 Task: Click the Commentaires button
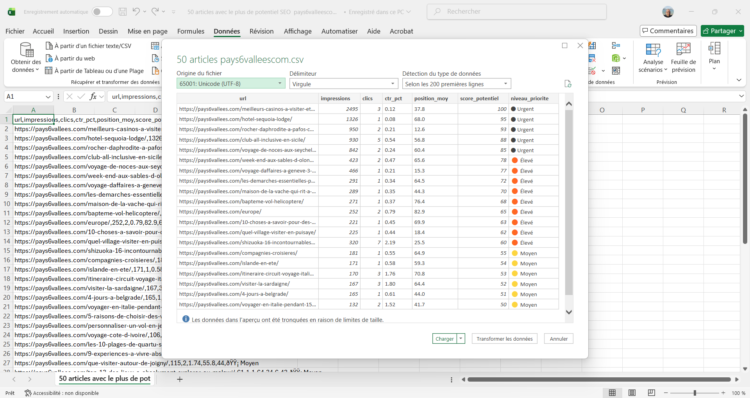pyautogui.click(x=668, y=31)
